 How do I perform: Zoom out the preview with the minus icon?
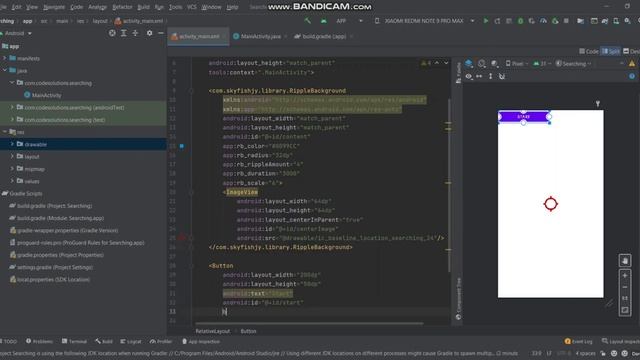tap(624, 287)
